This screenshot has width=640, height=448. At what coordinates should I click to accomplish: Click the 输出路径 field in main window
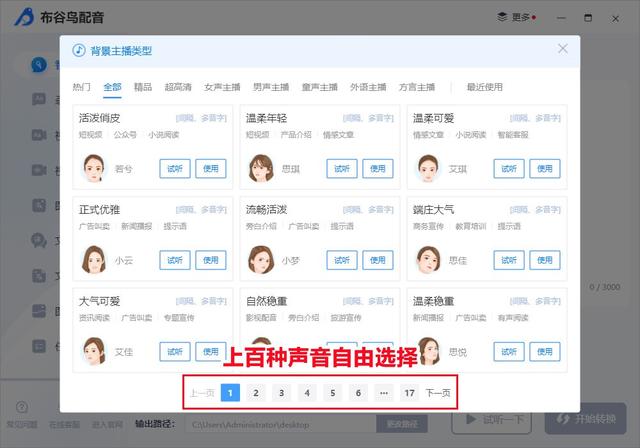[280, 424]
